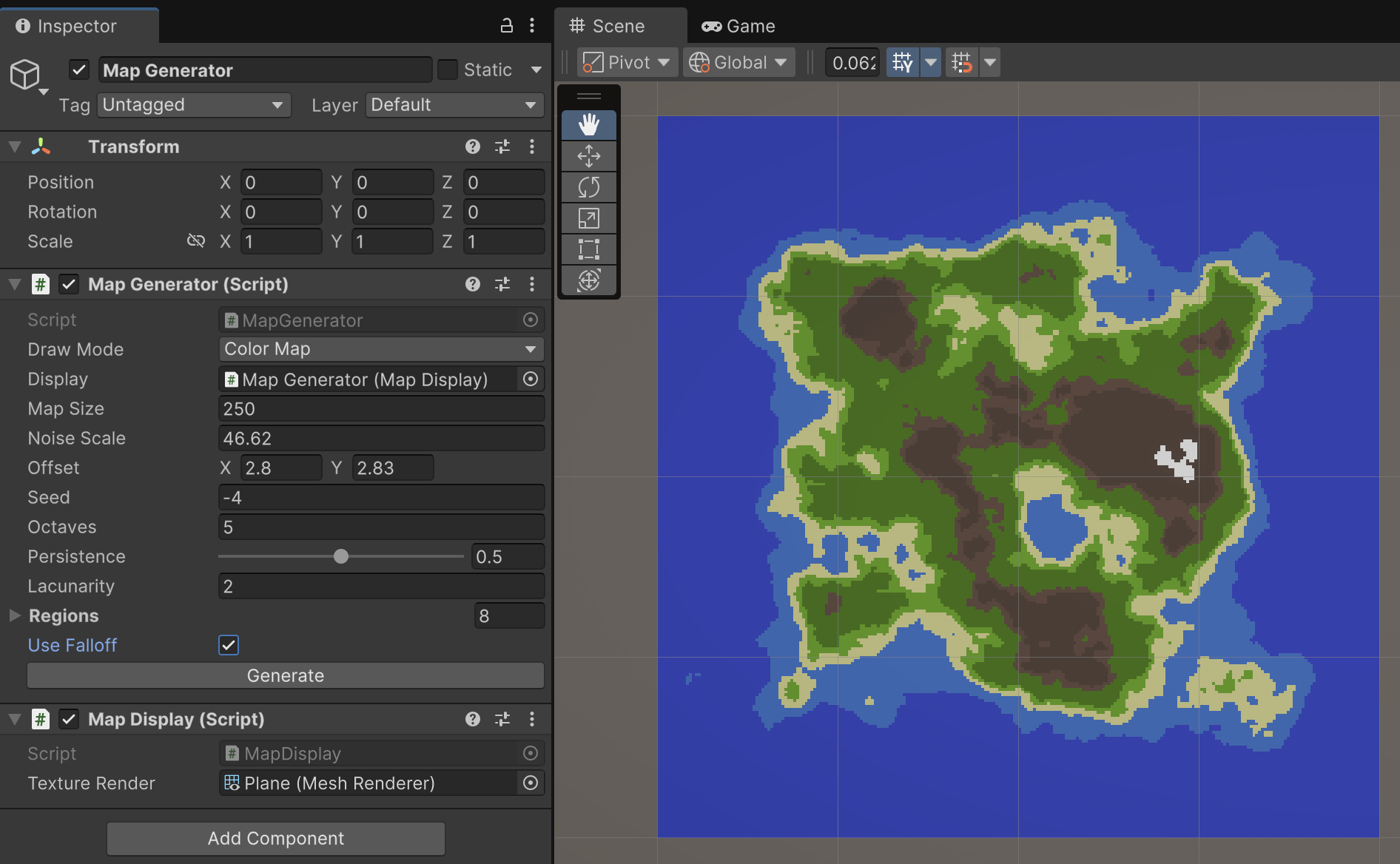Expand the Regions array foldout
Image resolution: width=1400 pixels, height=864 pixels.
click(14, 615)
